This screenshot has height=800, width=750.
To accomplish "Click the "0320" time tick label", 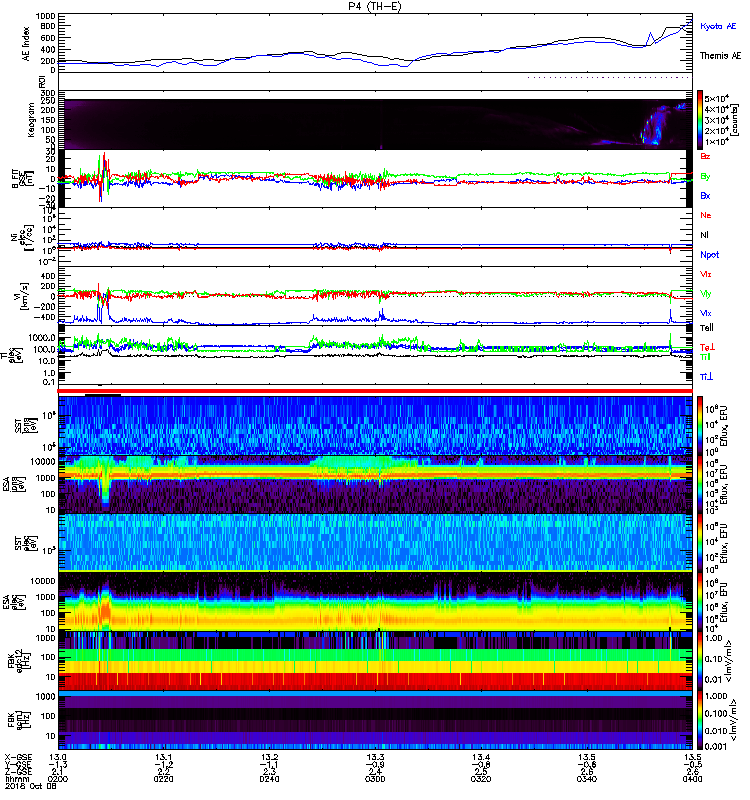I will [481, 779].
